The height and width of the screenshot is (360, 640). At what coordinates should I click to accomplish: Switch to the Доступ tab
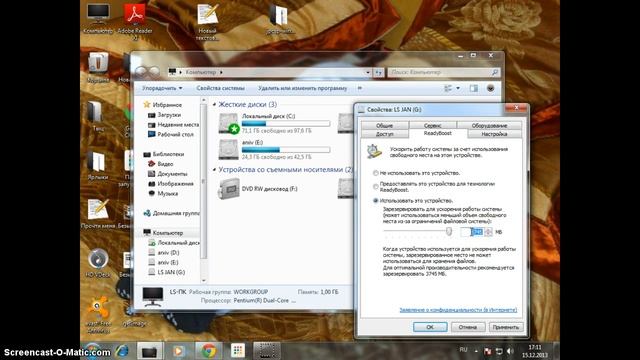click(384, 134)
